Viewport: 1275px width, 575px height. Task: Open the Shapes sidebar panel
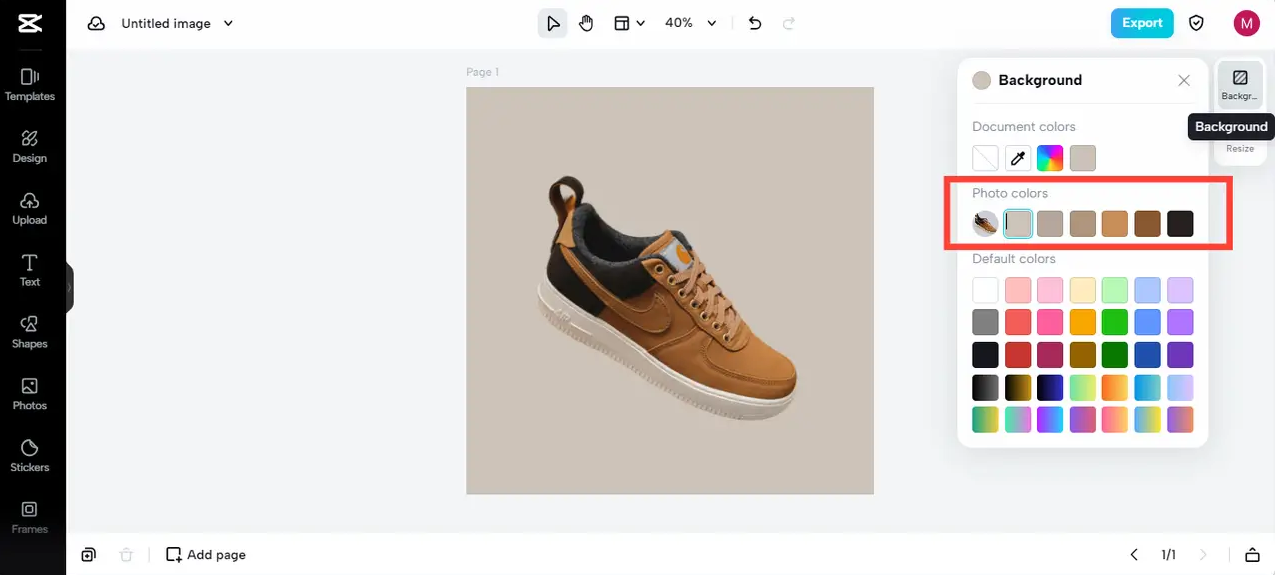[30, 333]
